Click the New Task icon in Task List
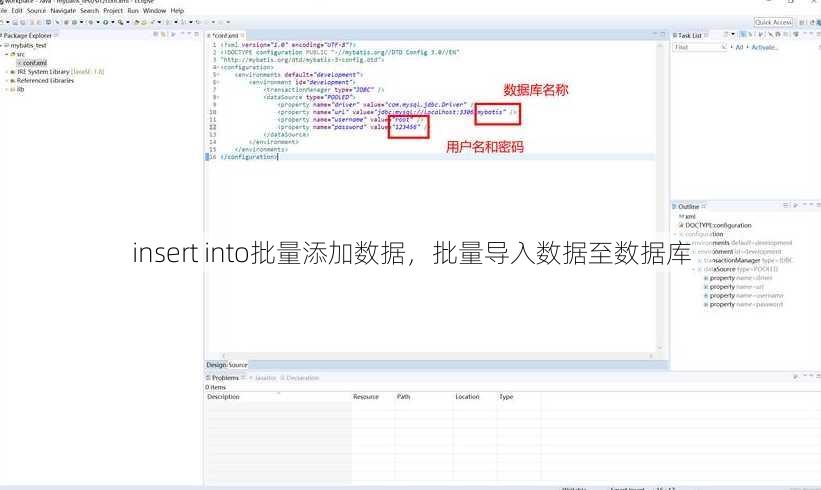The image size is (821, 490). pos(727,35)
